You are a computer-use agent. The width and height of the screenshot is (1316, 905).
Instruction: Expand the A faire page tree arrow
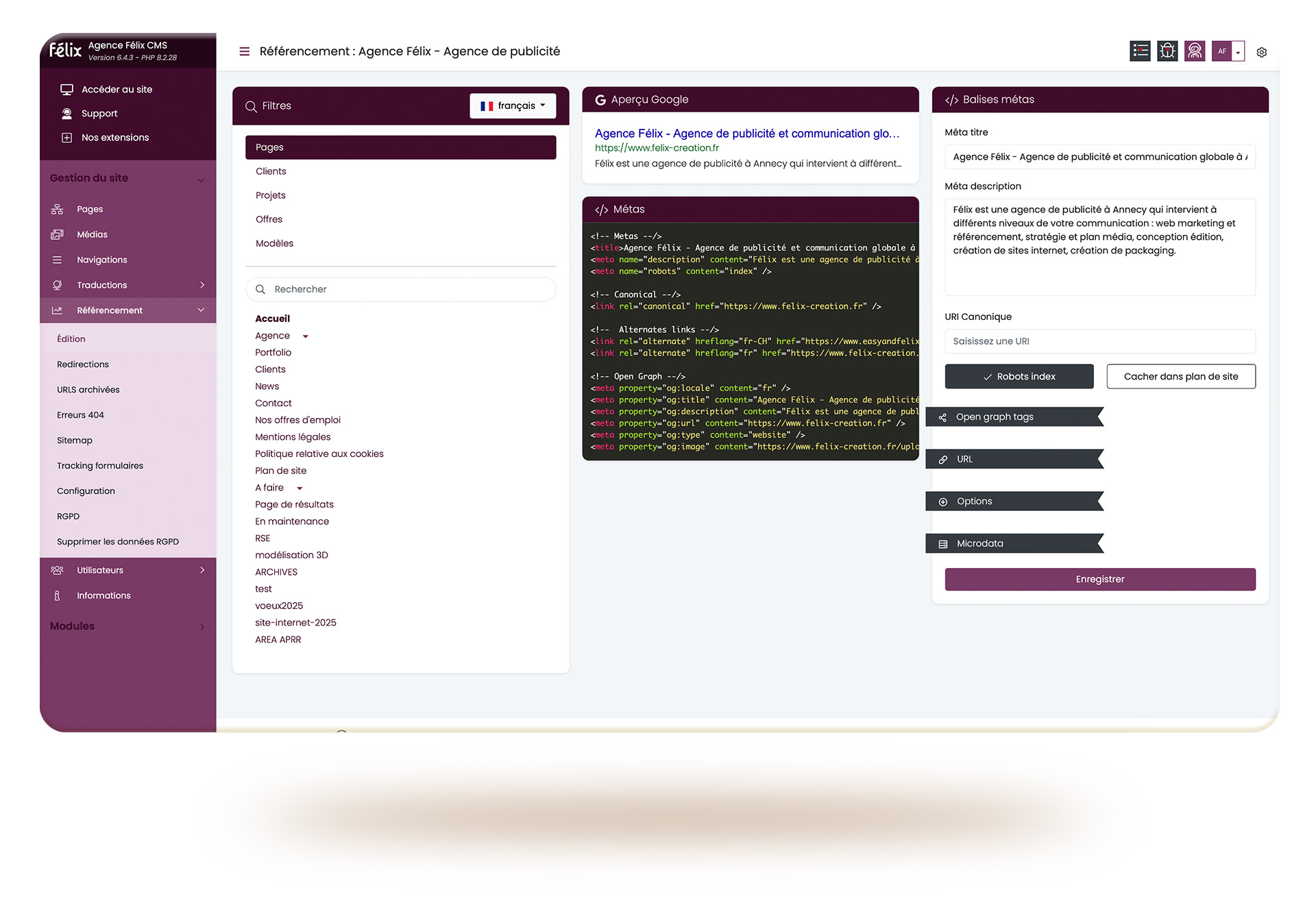point(300,488)
